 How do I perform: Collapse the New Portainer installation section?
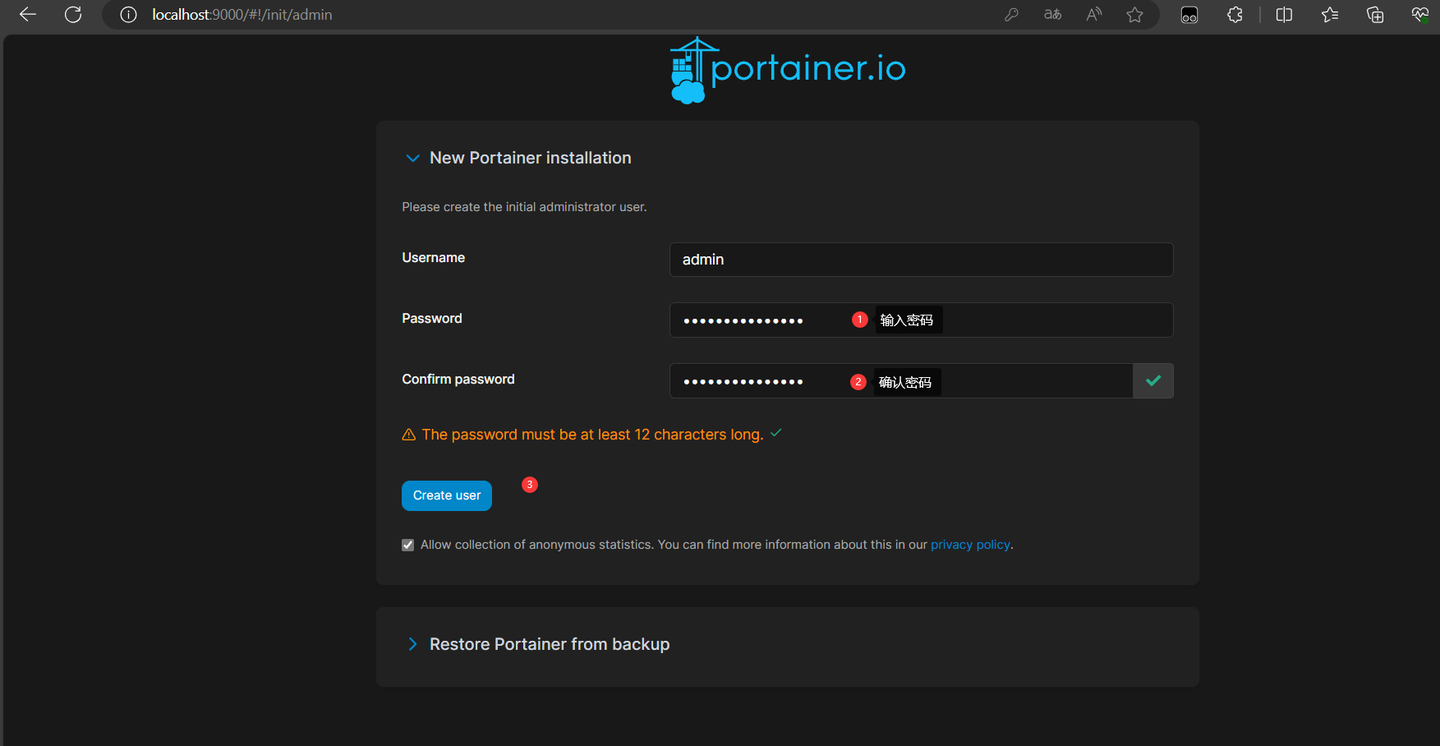point(413,157)
